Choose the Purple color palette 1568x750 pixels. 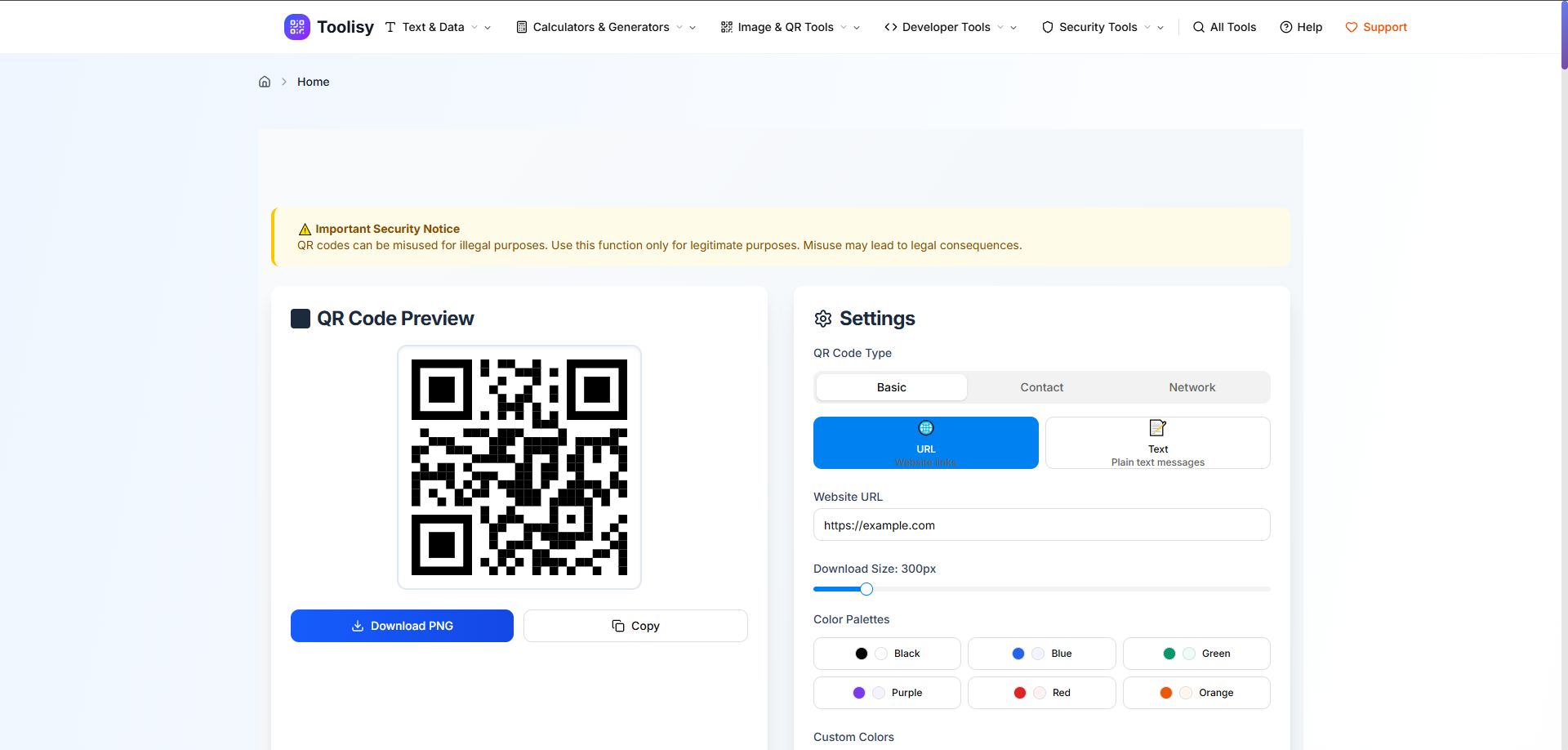887,693
